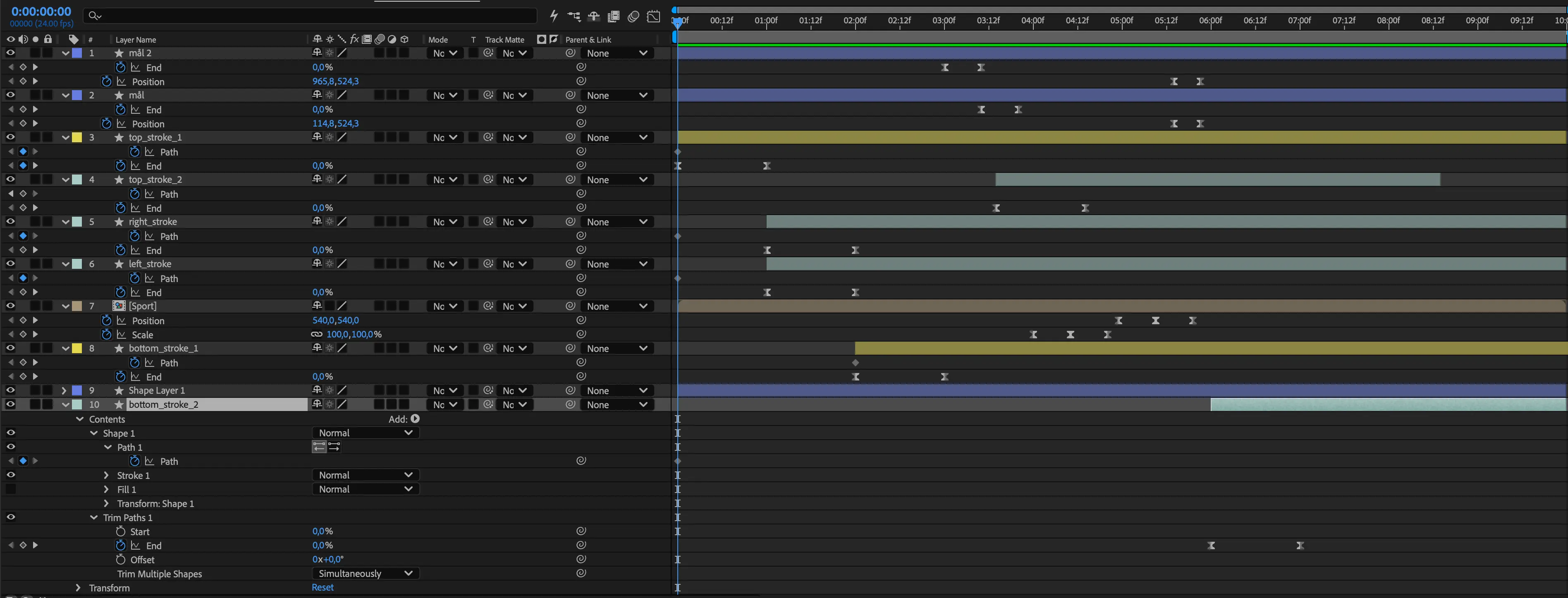Toggle the Hide Shy Layers button

593,17
